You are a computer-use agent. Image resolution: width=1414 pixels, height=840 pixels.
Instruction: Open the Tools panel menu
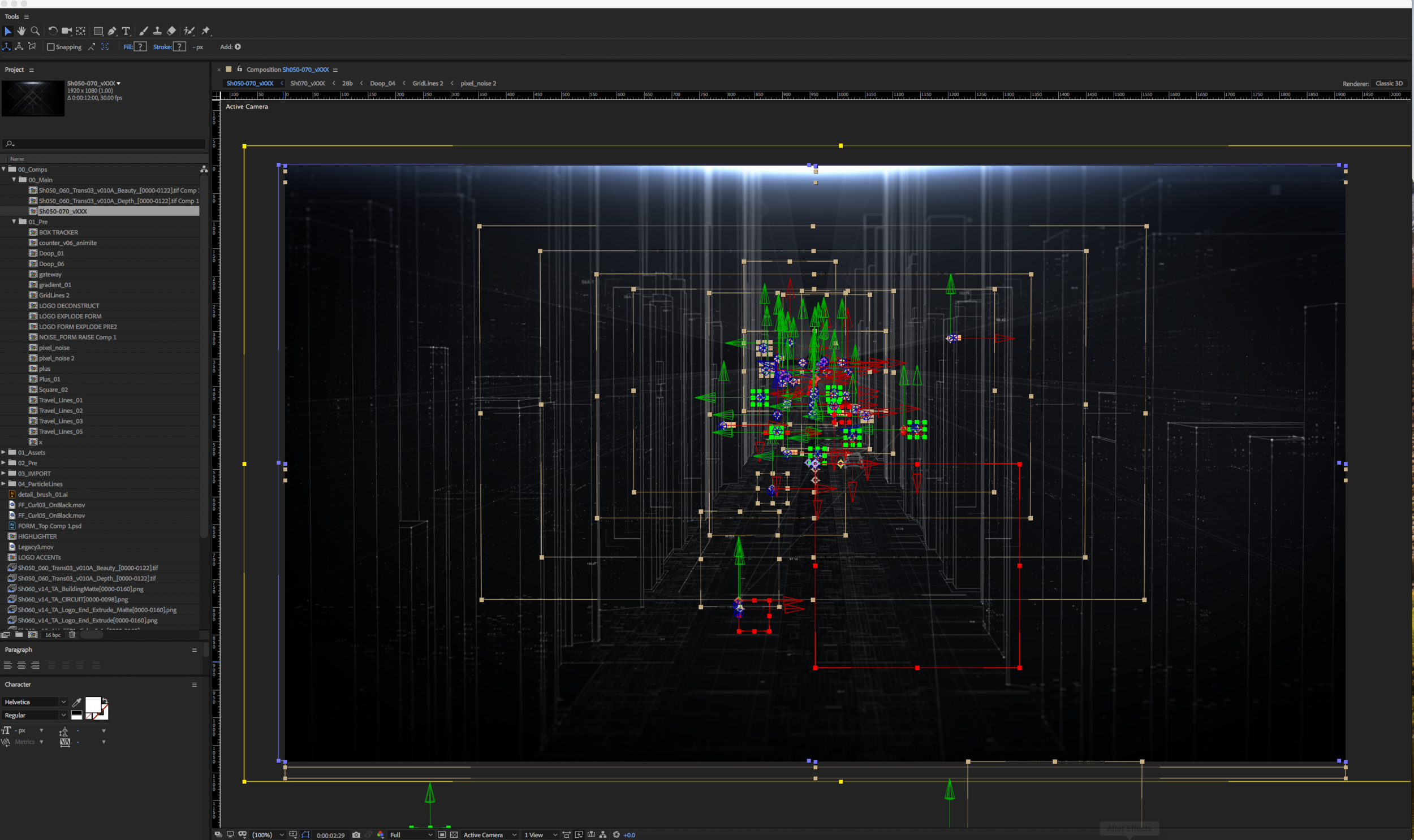pyautogui.click(x=27, y=17)
